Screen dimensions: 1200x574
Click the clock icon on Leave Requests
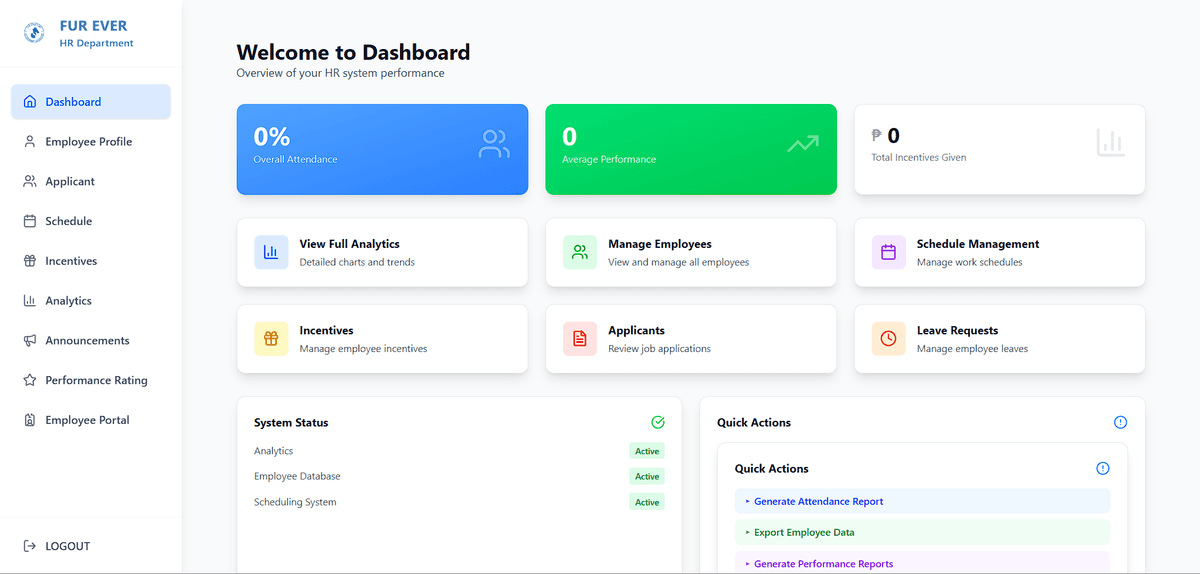tap(888, 339)
